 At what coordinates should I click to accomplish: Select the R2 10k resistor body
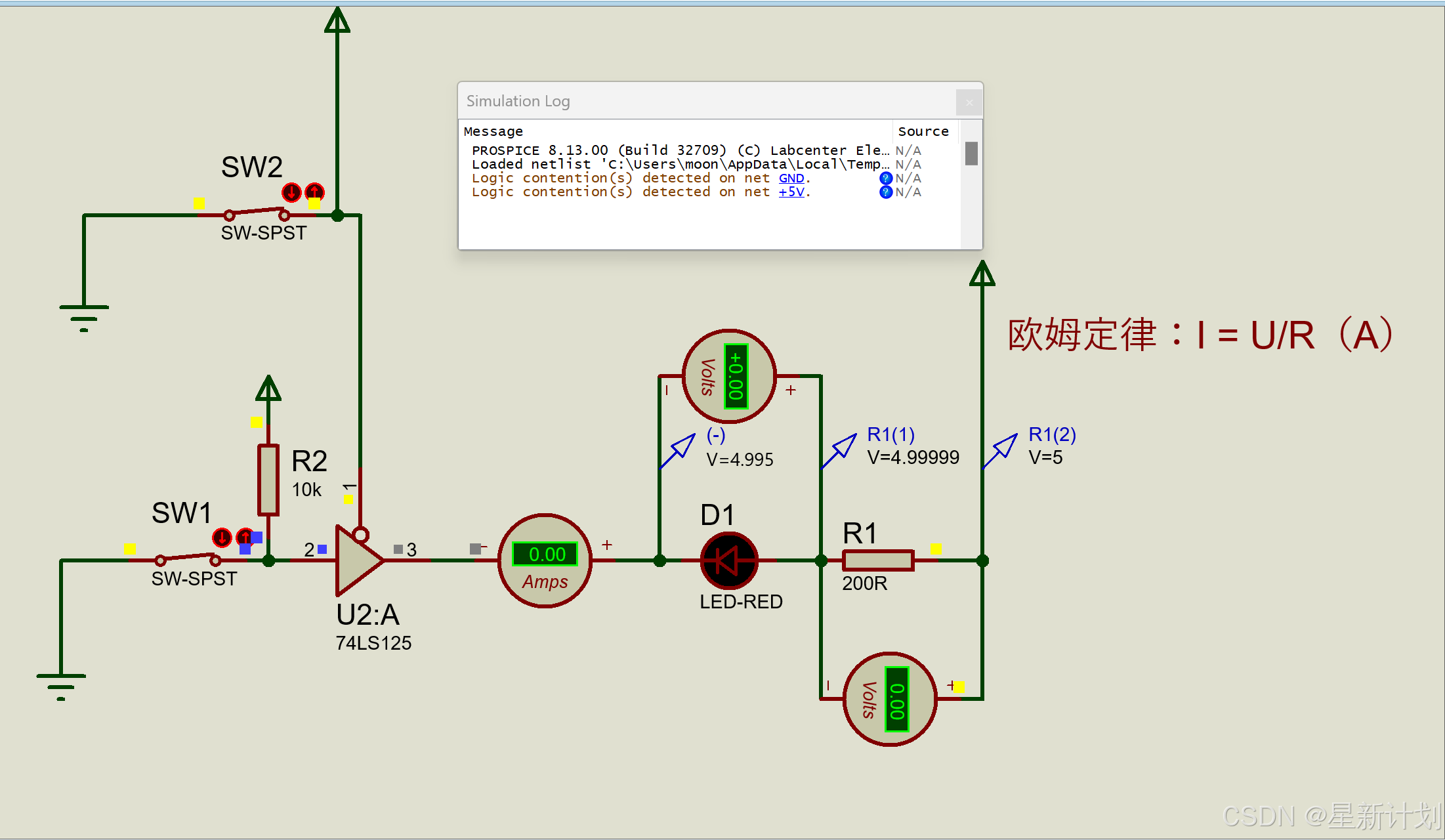[x=268, y=479]
